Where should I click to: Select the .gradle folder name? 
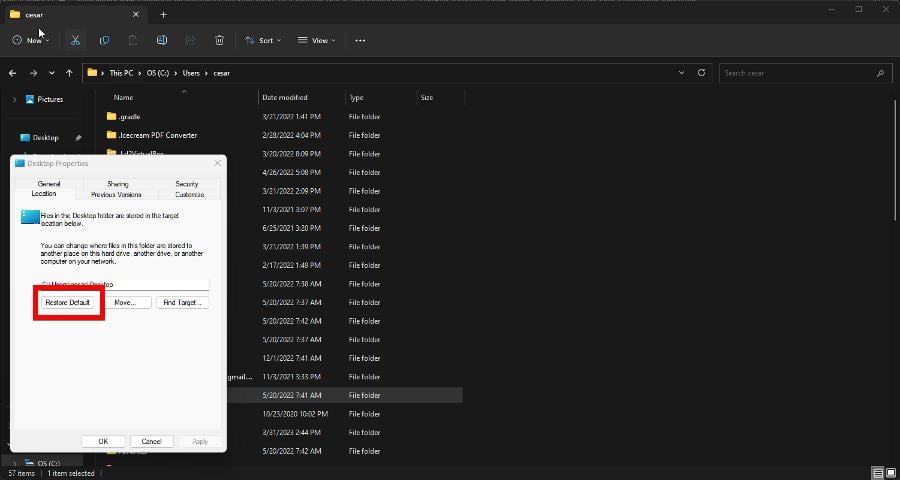(129, 117)
